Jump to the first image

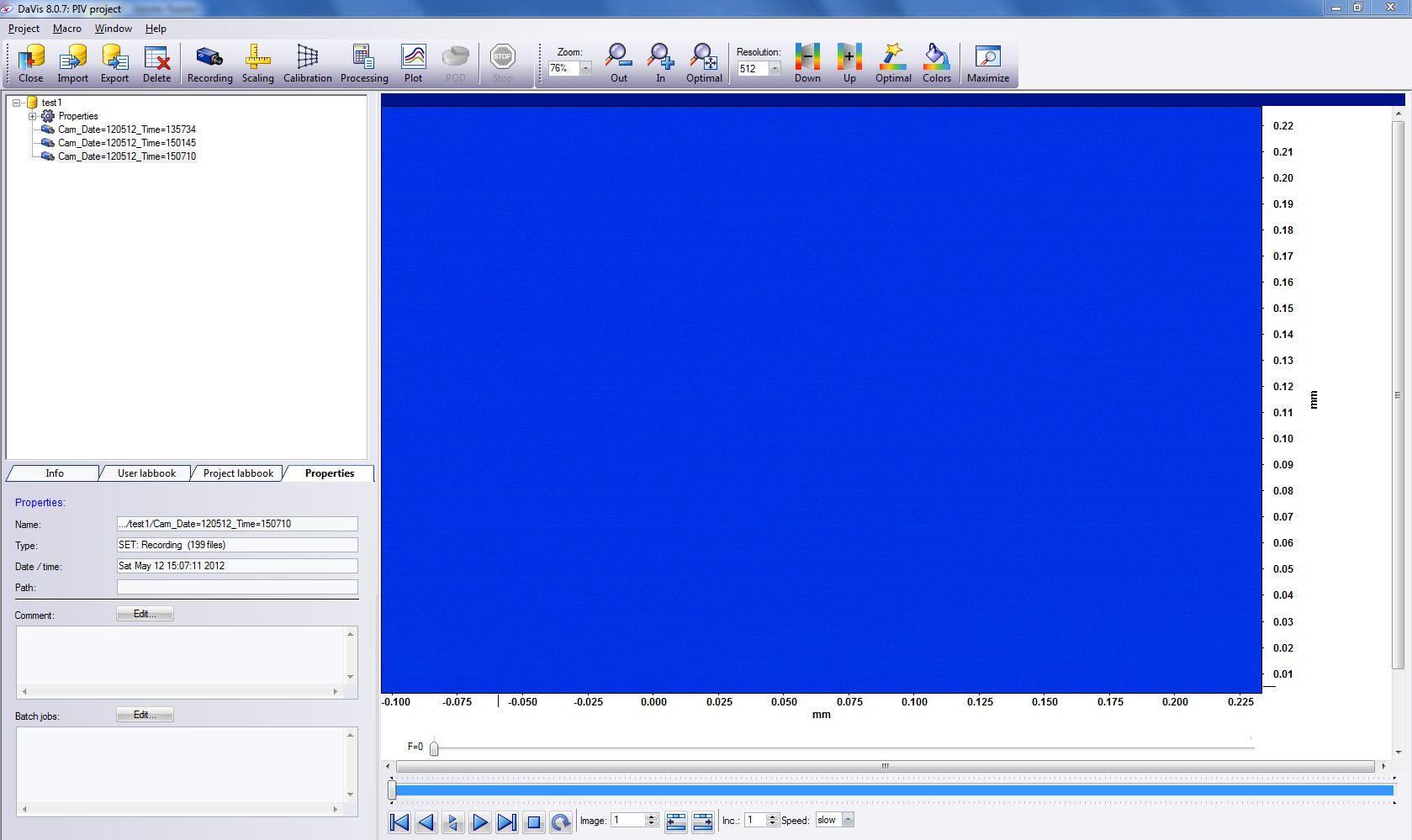399,822
